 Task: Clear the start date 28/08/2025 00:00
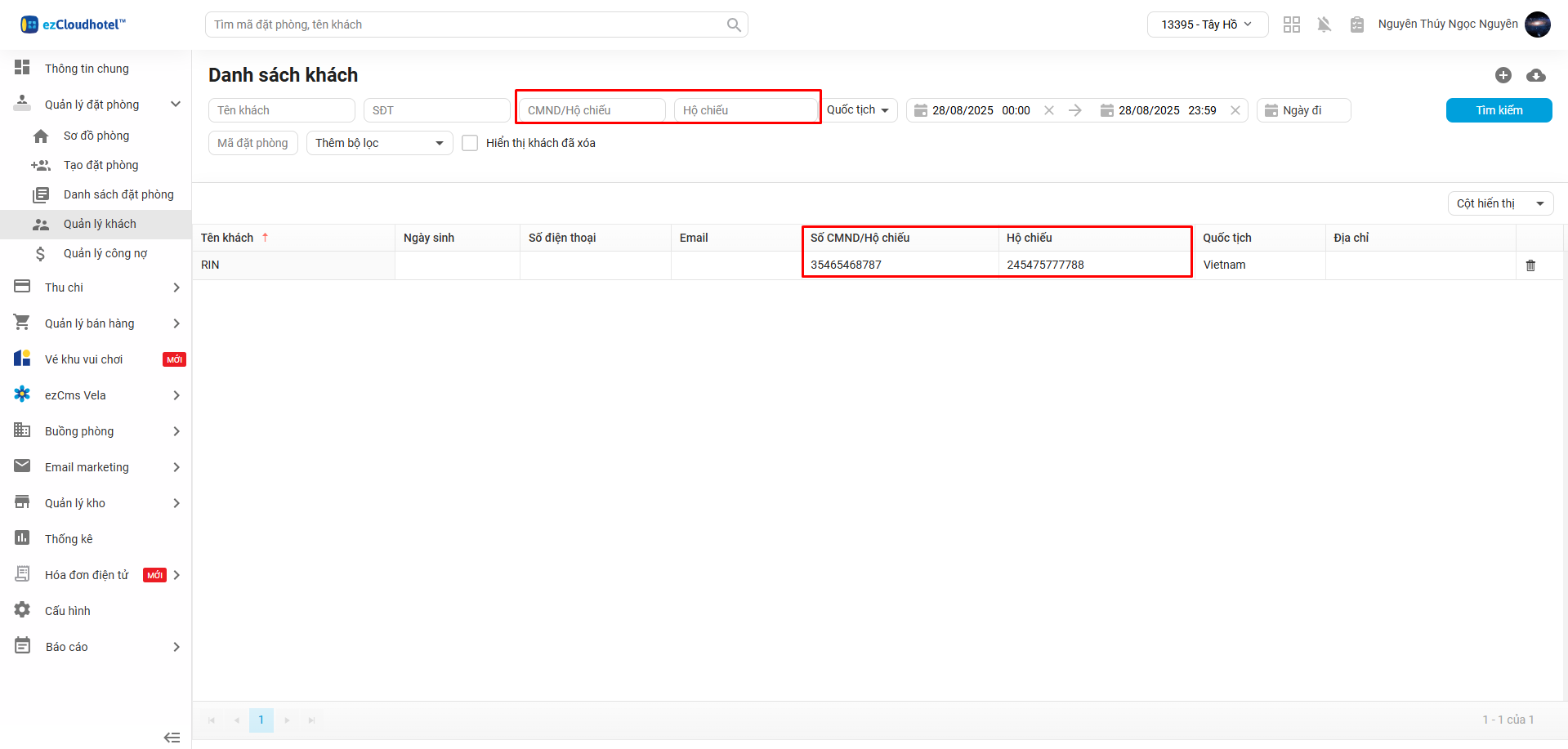click(x=1049, y=110)
